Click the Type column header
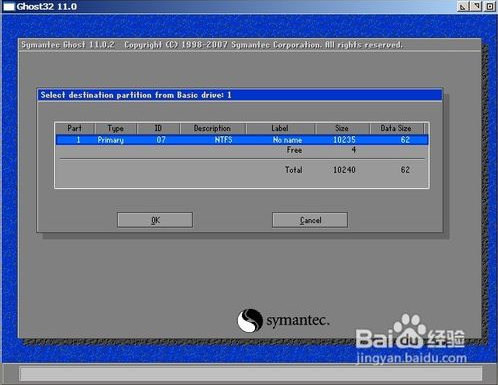The width and height of the screenshot is (498, 385). pyautogui.click(x=116, y=128)
